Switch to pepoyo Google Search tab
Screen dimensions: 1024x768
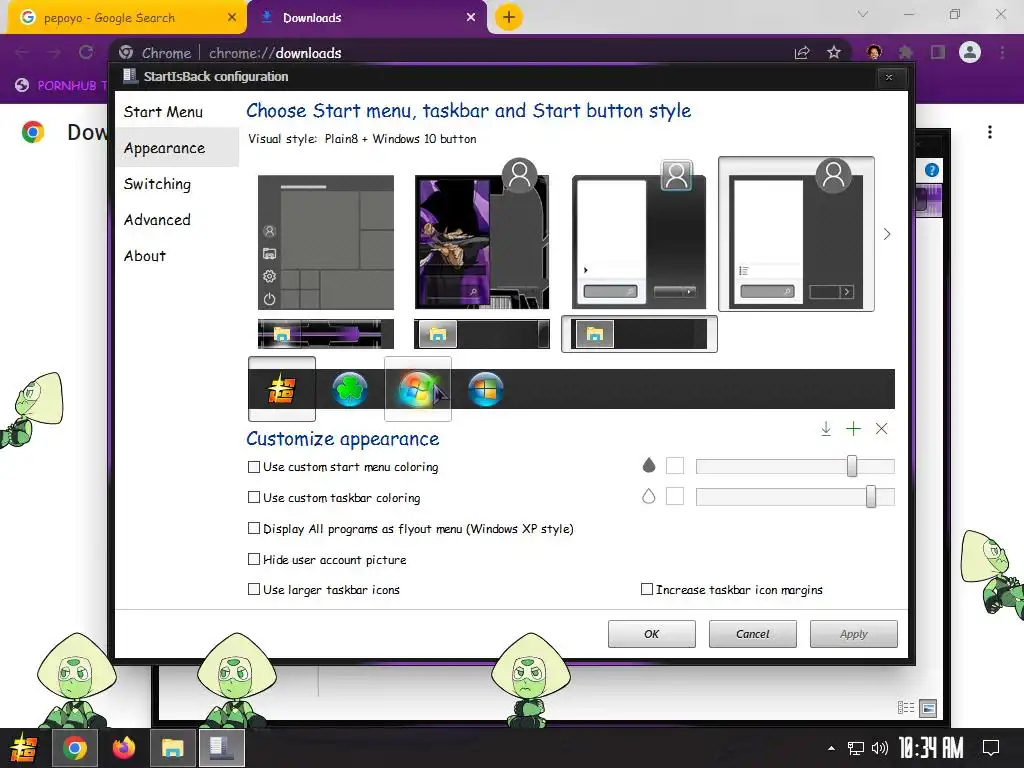[x=127, y=18]
